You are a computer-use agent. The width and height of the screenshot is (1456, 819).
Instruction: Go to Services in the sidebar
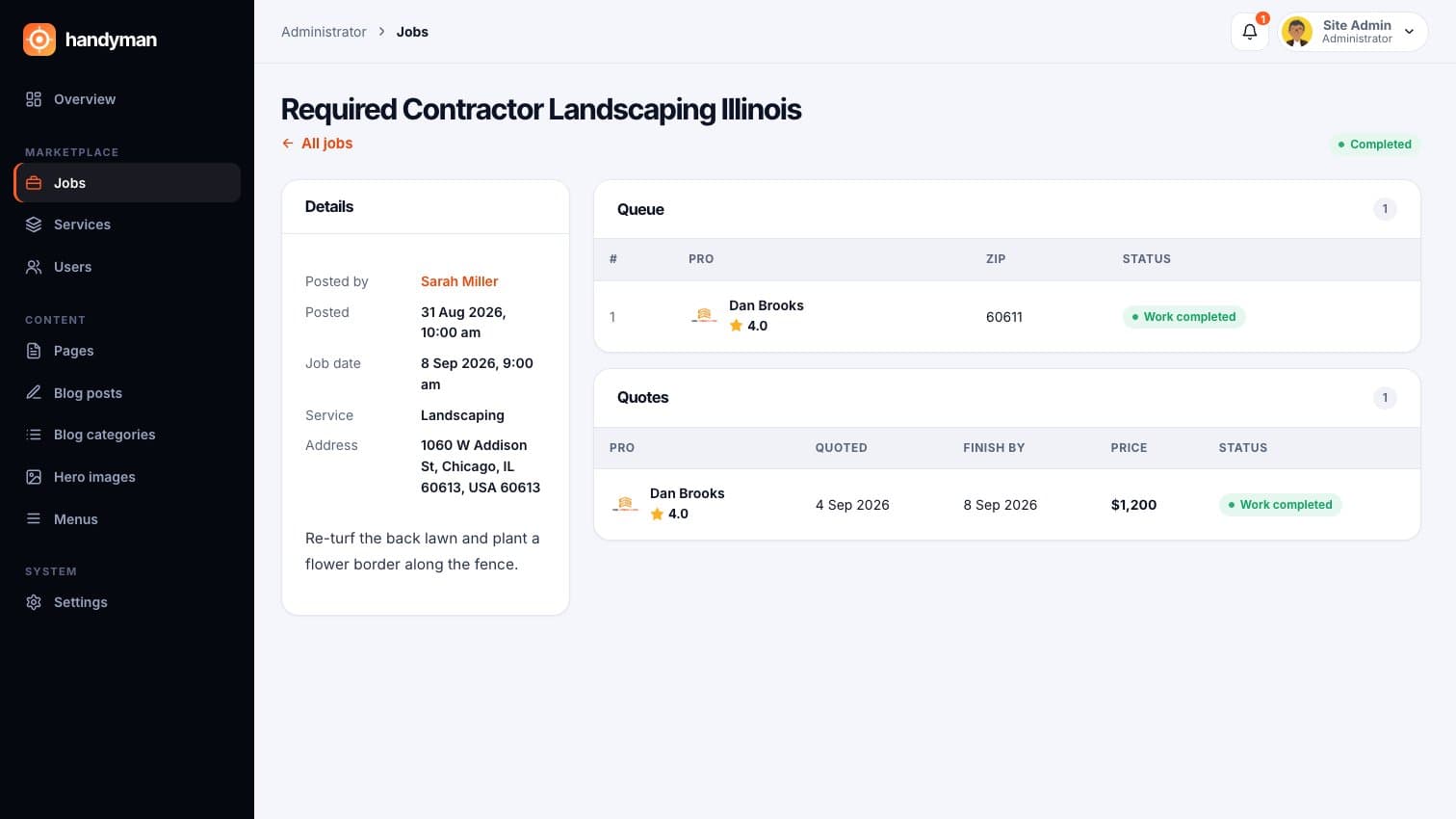127,225
